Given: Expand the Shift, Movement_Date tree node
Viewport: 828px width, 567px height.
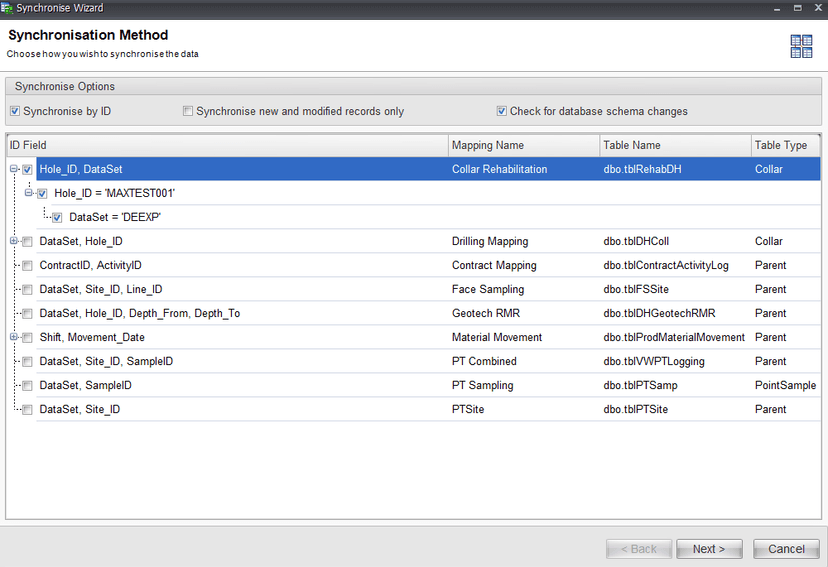Looking at the screenshot, I should tap(14, 337).
